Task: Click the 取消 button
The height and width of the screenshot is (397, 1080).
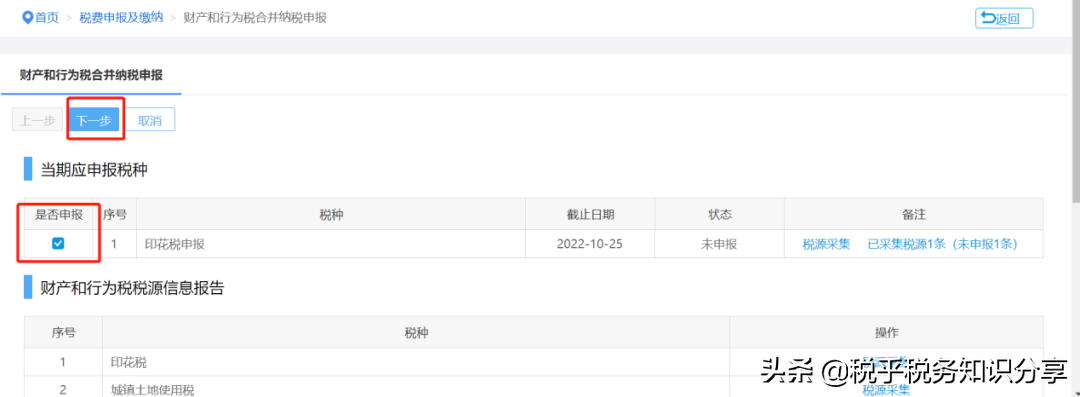Action: coord(149,120)
